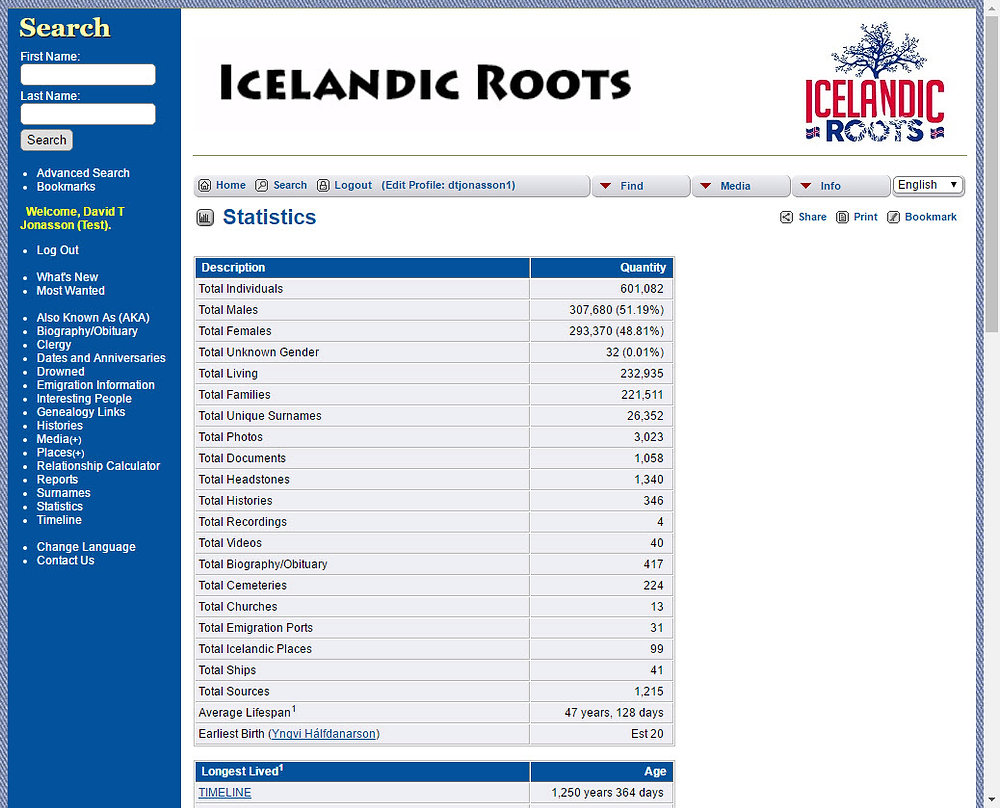Open the Find dropdown menu

[640, 185]
